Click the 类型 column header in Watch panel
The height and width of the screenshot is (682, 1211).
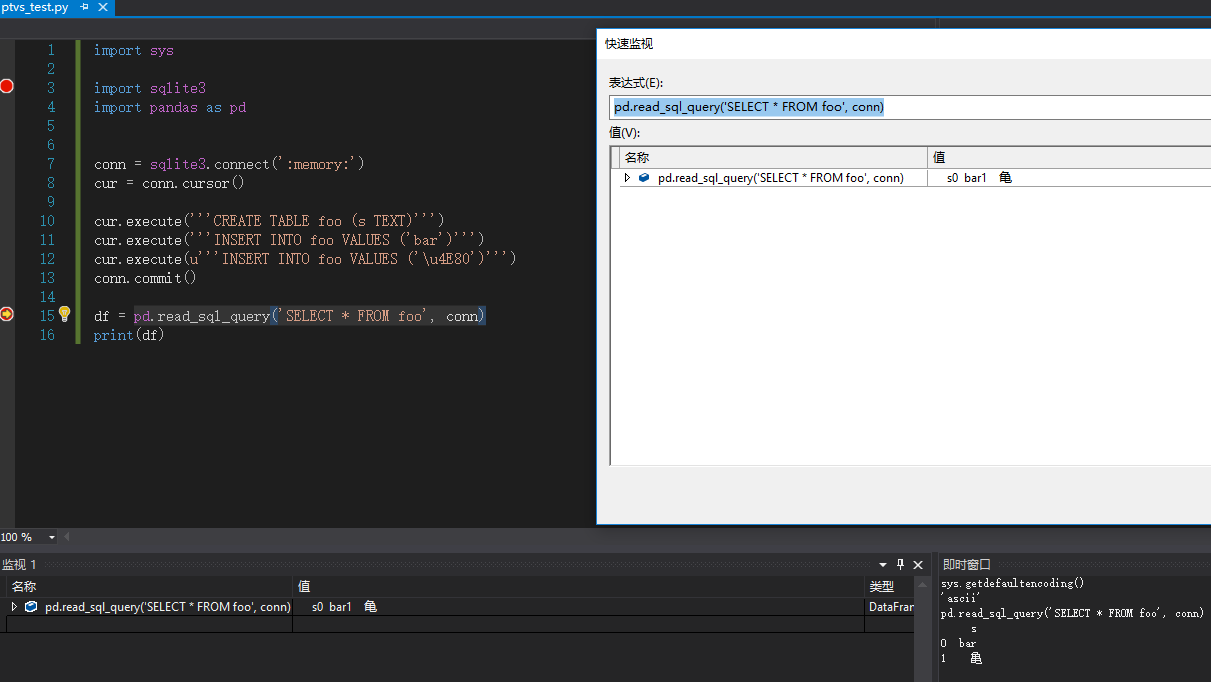click(881, 586)
